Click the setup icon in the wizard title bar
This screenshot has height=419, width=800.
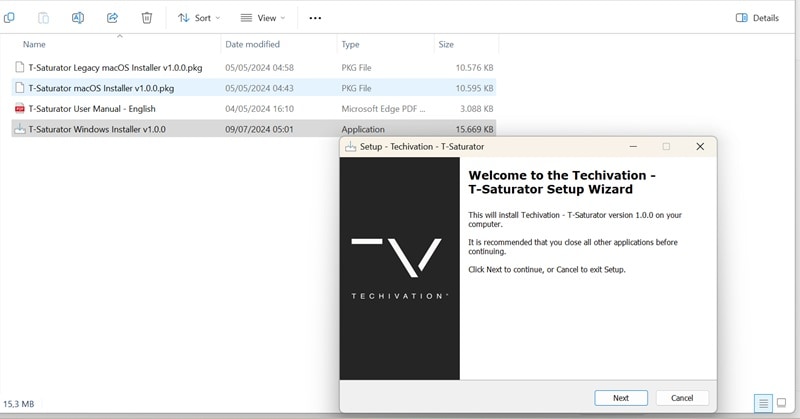351,146
